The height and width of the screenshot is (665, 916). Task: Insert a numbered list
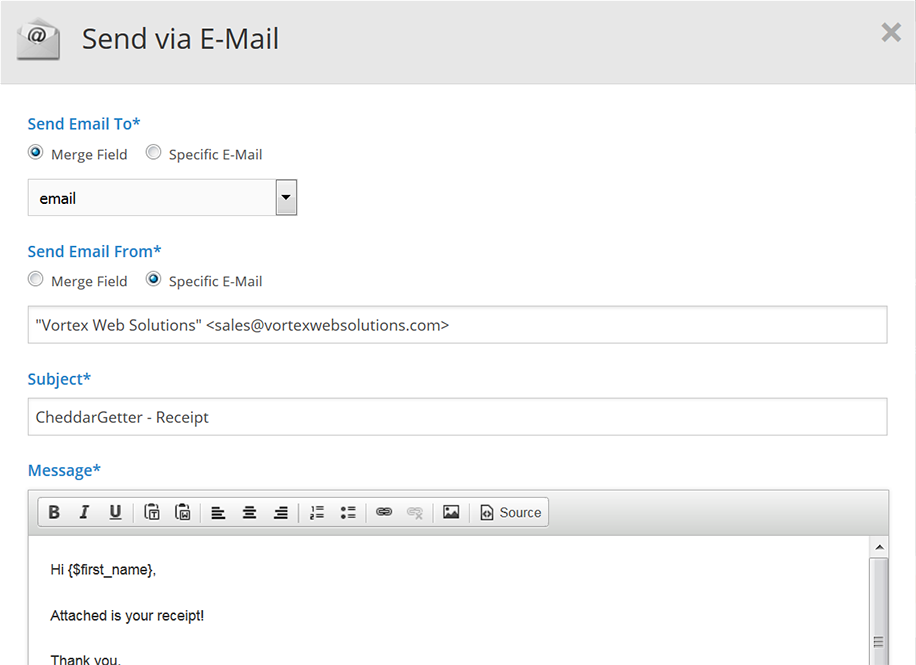tap(317, 513)
